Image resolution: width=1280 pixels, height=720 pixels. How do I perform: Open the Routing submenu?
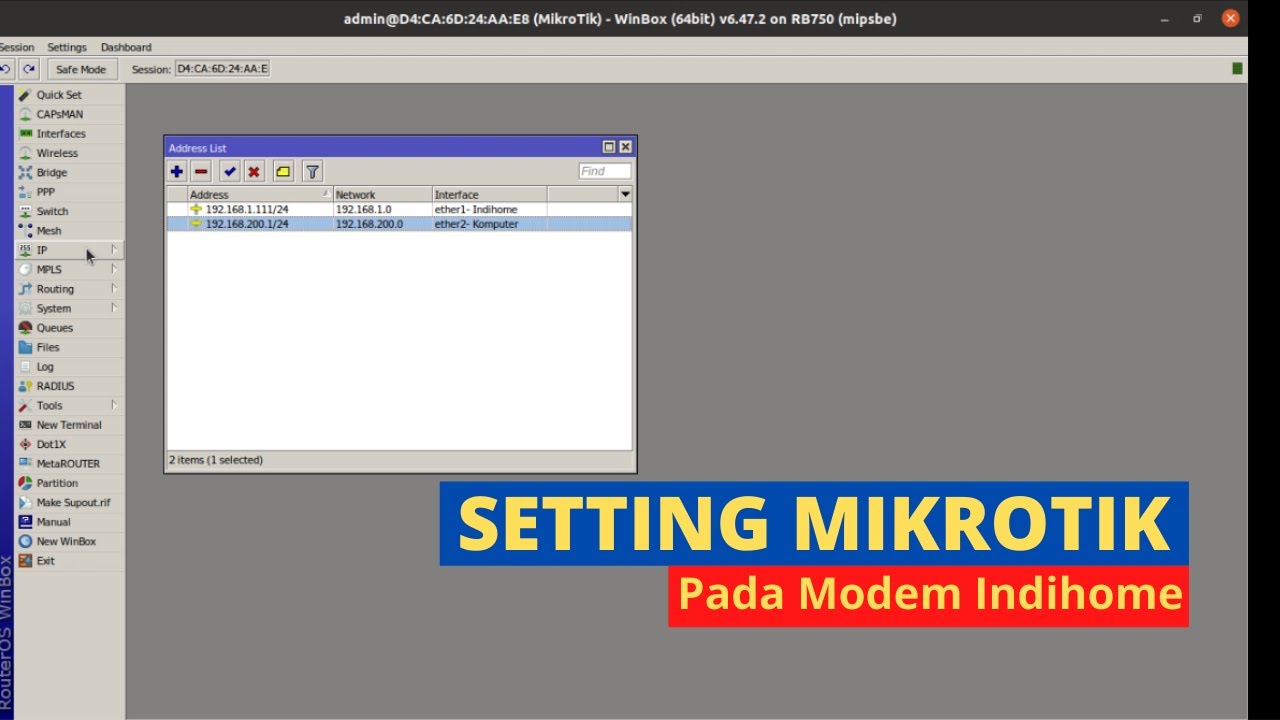(69, 289)
